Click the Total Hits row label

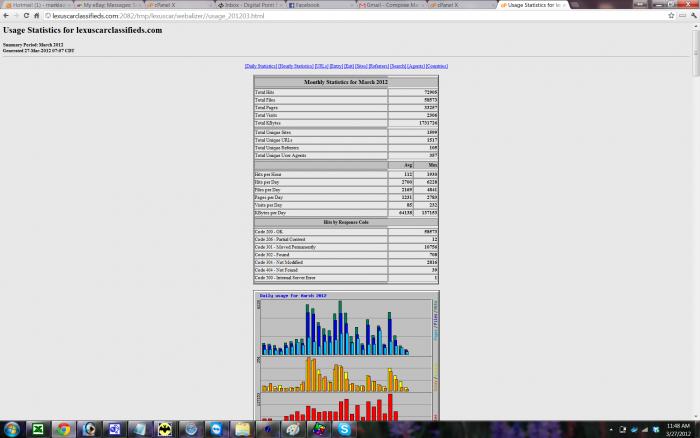point(264,92)
